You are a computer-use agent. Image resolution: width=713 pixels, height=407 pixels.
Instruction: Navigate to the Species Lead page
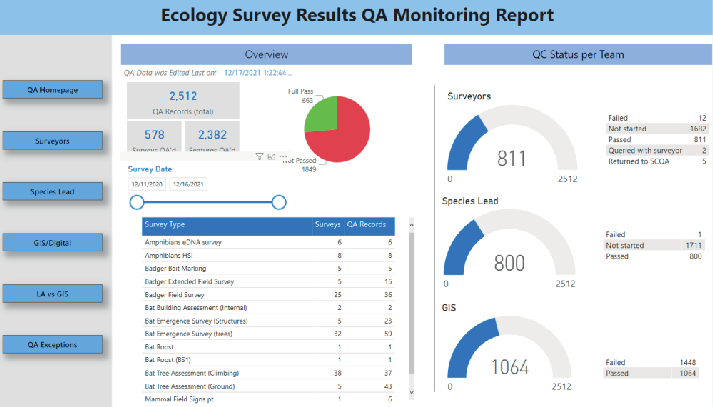click(x=53, y=191)
